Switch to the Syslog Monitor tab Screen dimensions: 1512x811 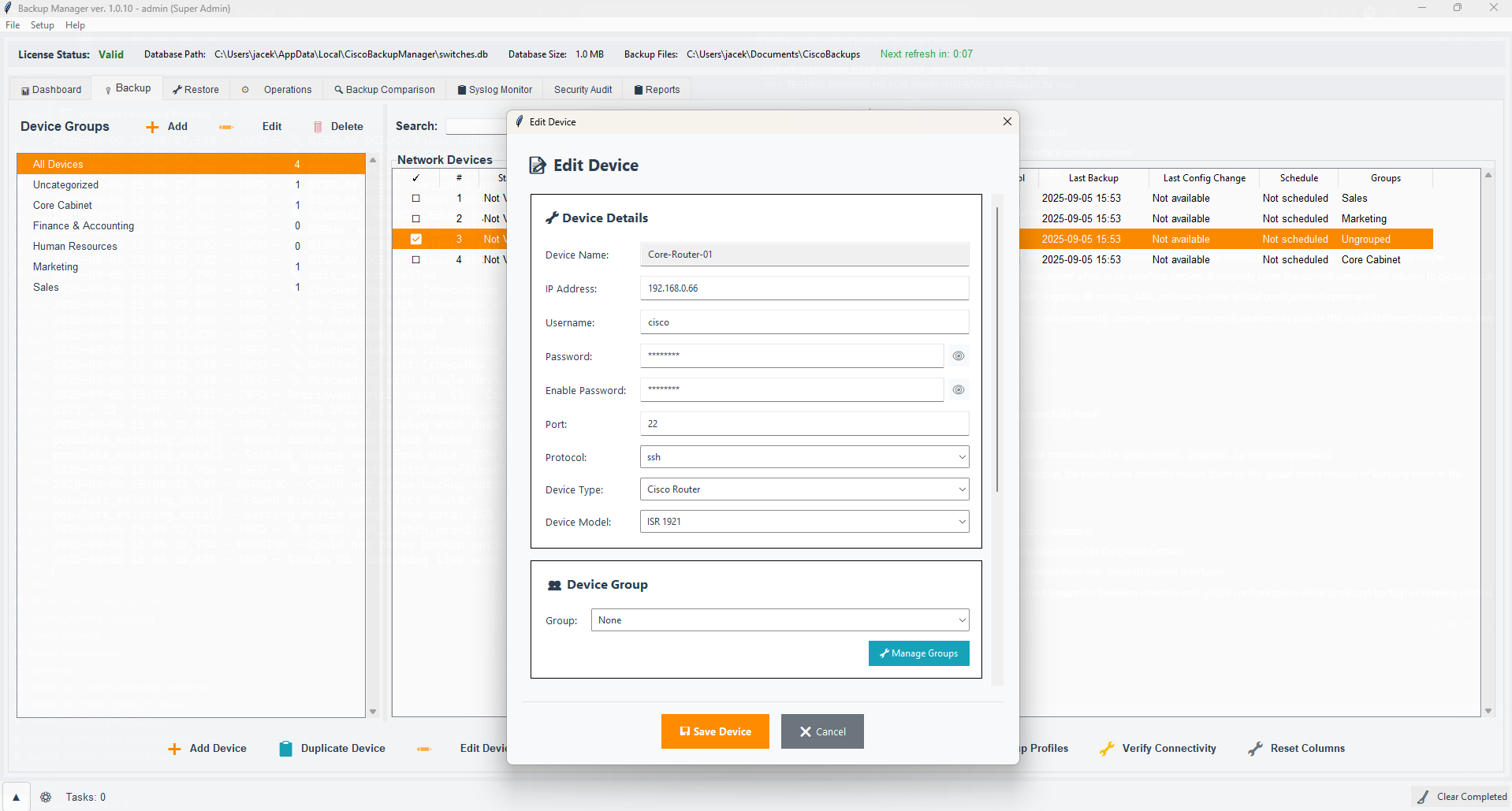[x=495, y=90]
